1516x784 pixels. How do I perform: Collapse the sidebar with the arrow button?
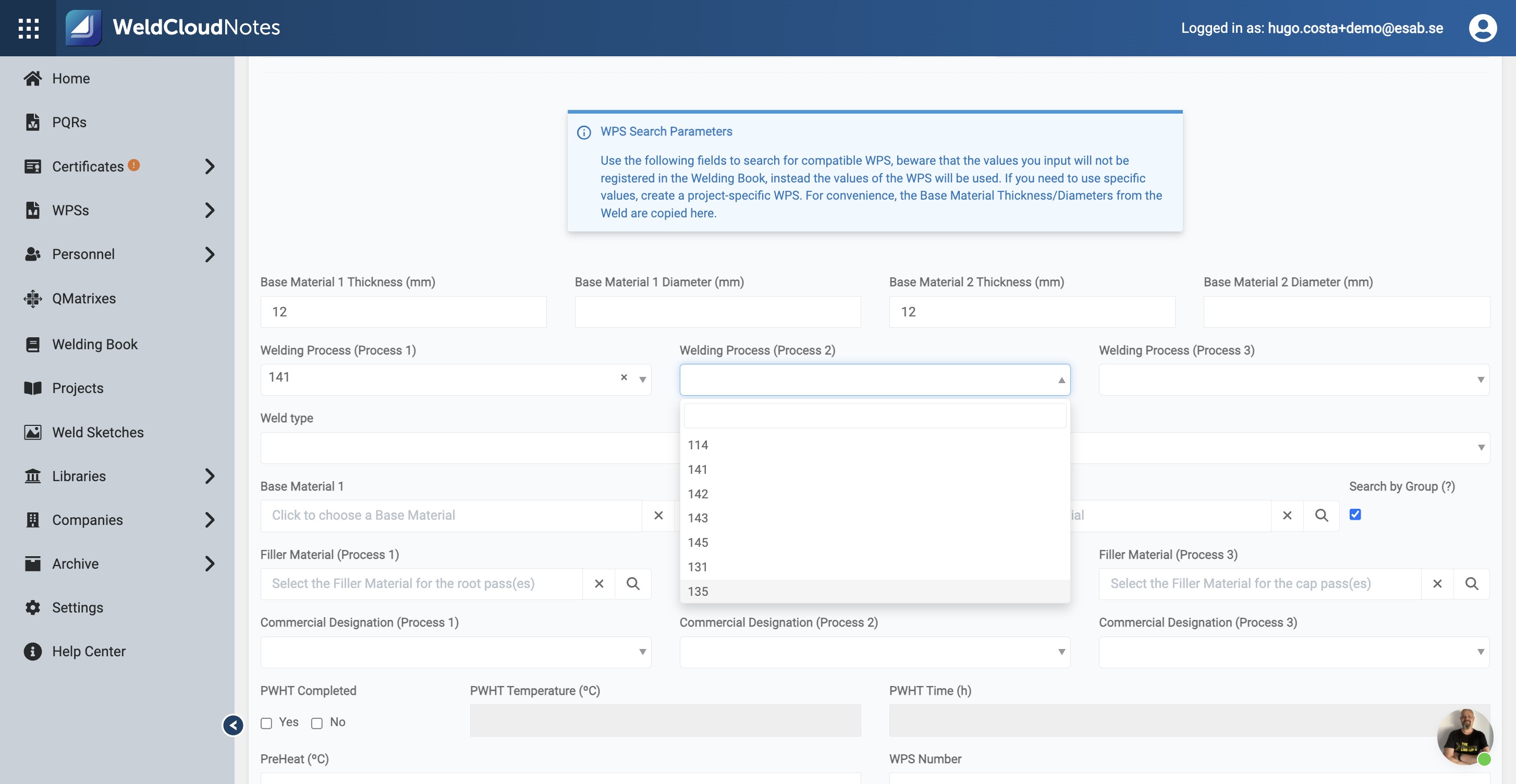click(233, 725)
